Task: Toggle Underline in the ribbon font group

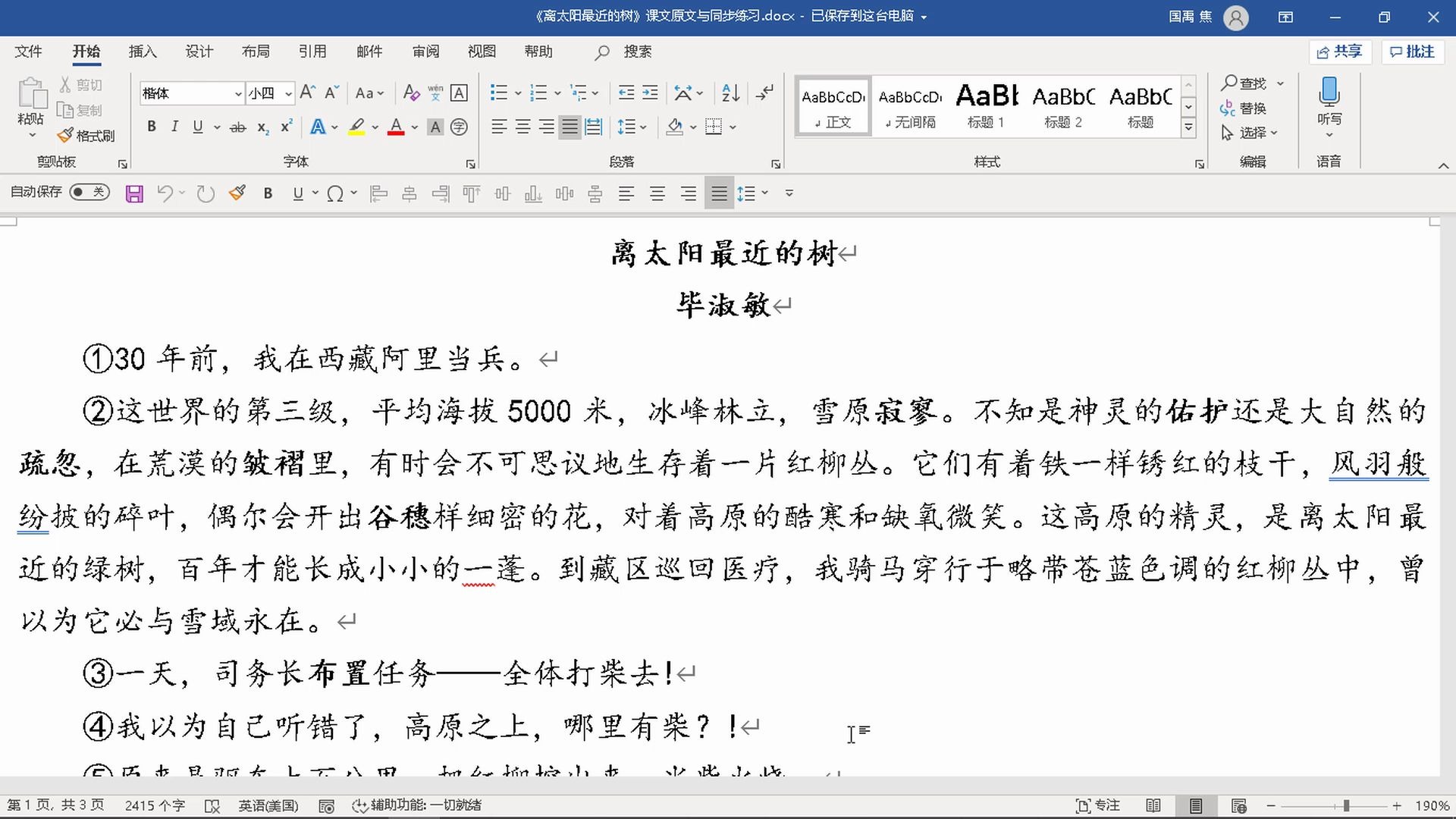Action: 198,127
